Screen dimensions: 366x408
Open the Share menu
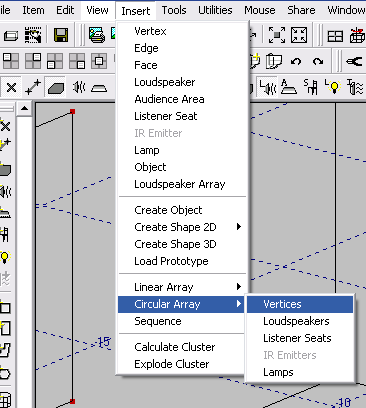(x=301, y=10)
